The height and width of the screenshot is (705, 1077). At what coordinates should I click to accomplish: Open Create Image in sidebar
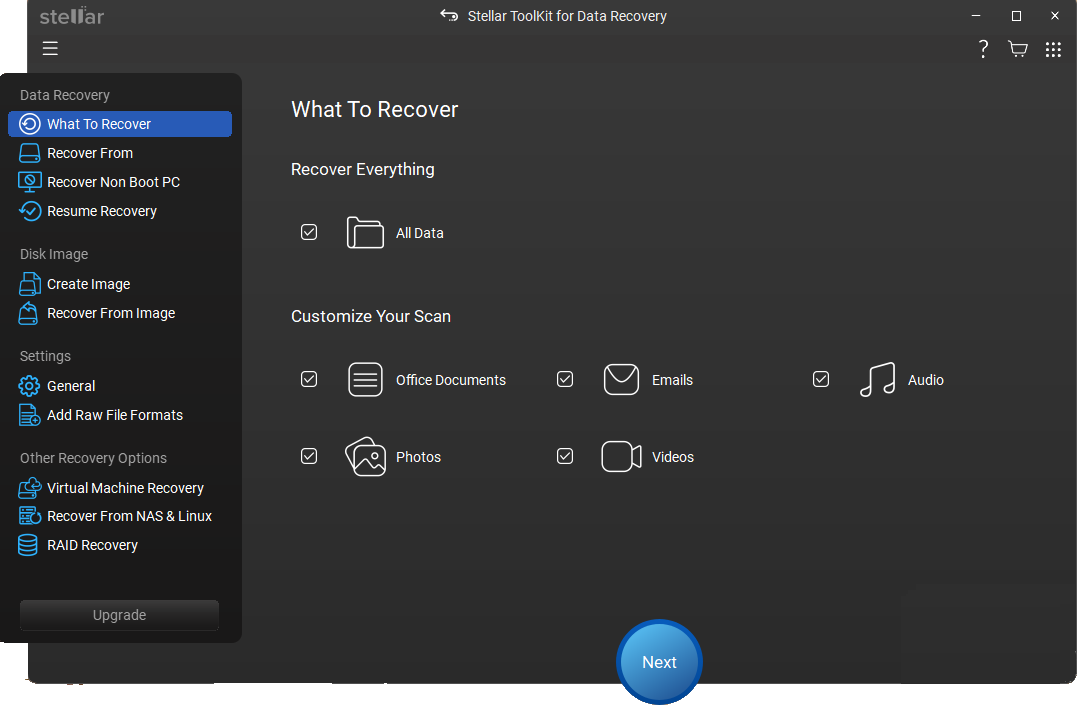88,284
